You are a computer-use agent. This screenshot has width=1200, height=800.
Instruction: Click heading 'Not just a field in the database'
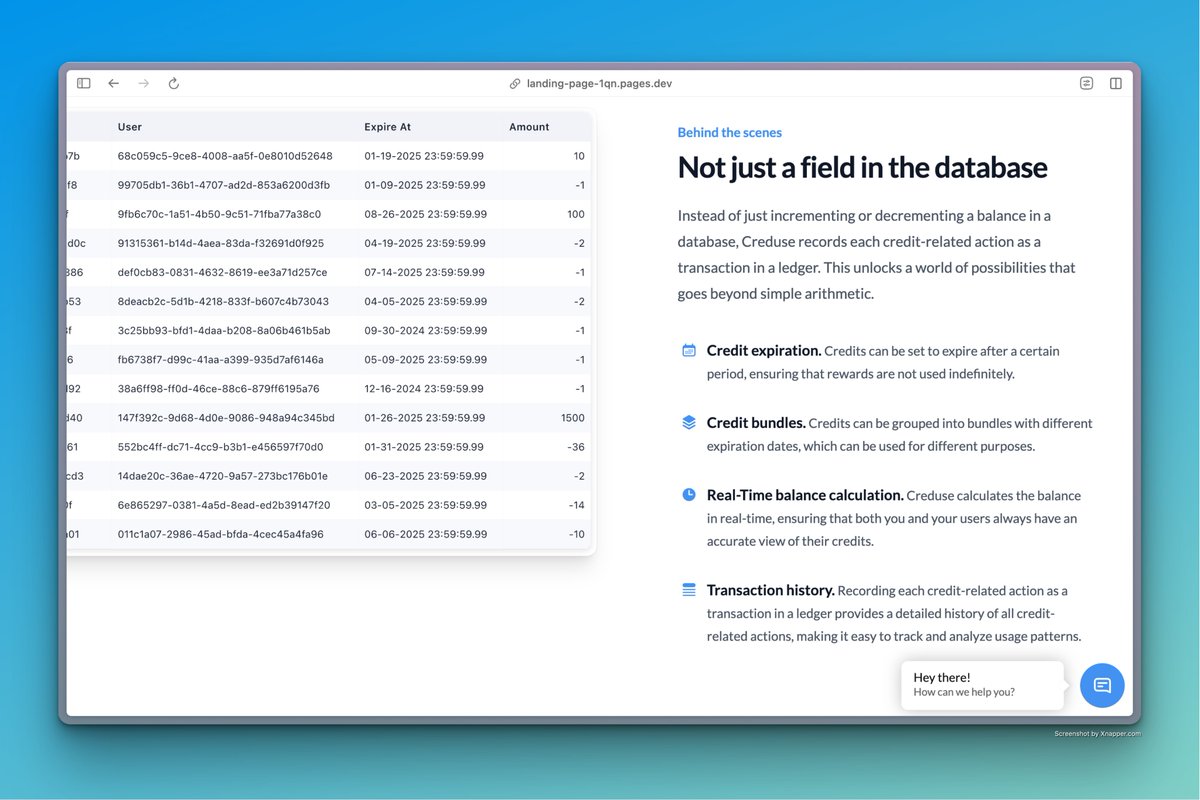863,167
